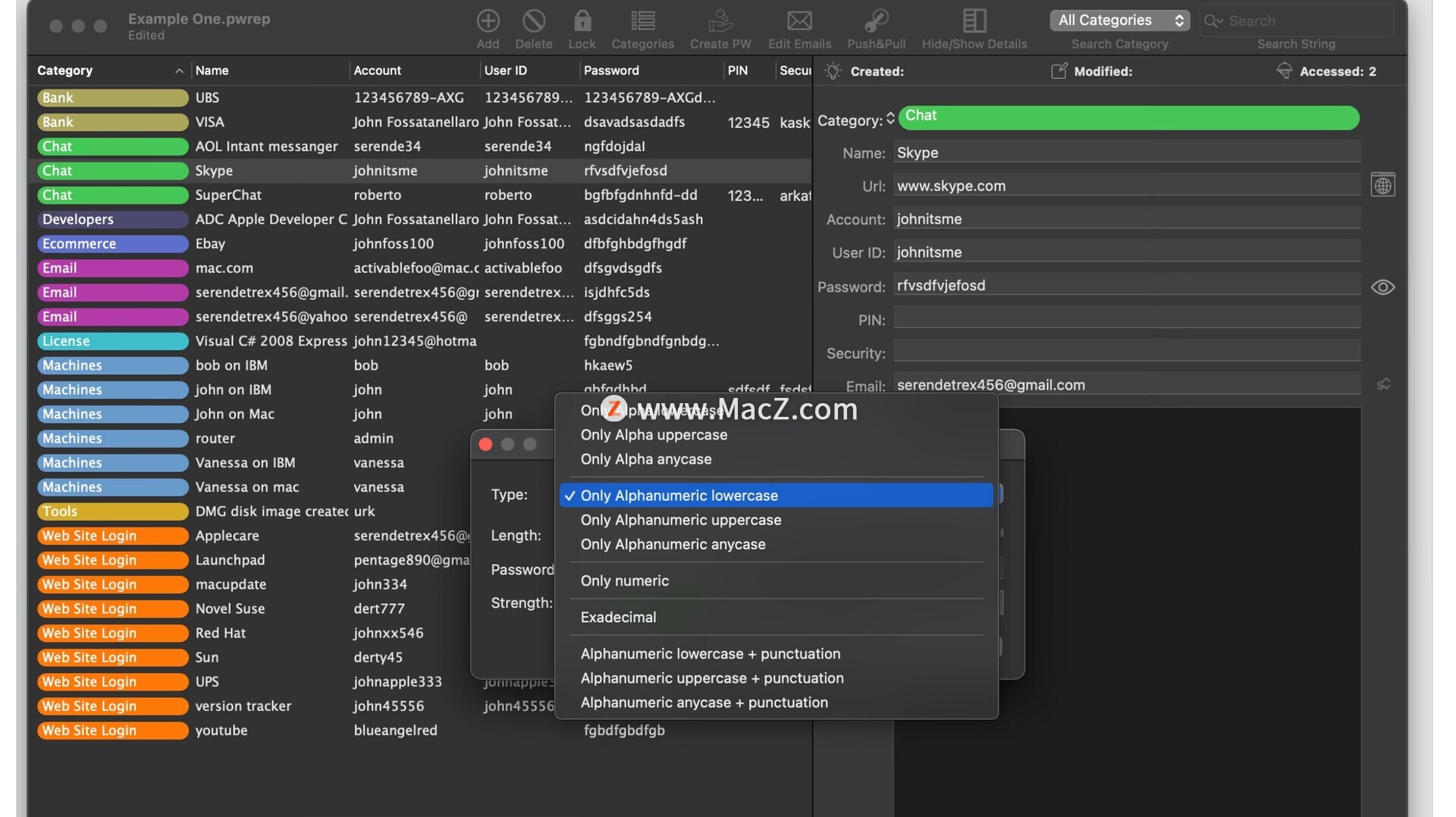This screenshot has width=1456, height=817.
Task: Close the password generator dialog
Action: click(x=486, y=444)
